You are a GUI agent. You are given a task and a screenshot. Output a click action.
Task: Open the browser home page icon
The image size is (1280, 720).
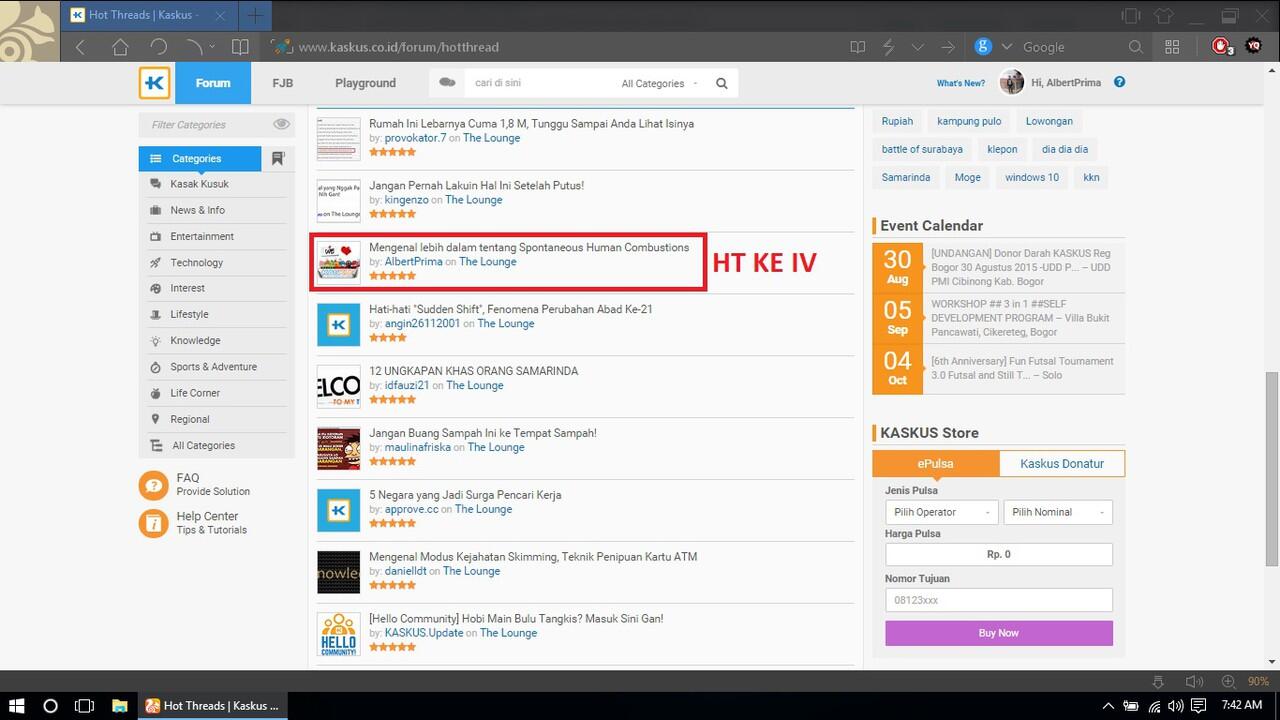120,47
